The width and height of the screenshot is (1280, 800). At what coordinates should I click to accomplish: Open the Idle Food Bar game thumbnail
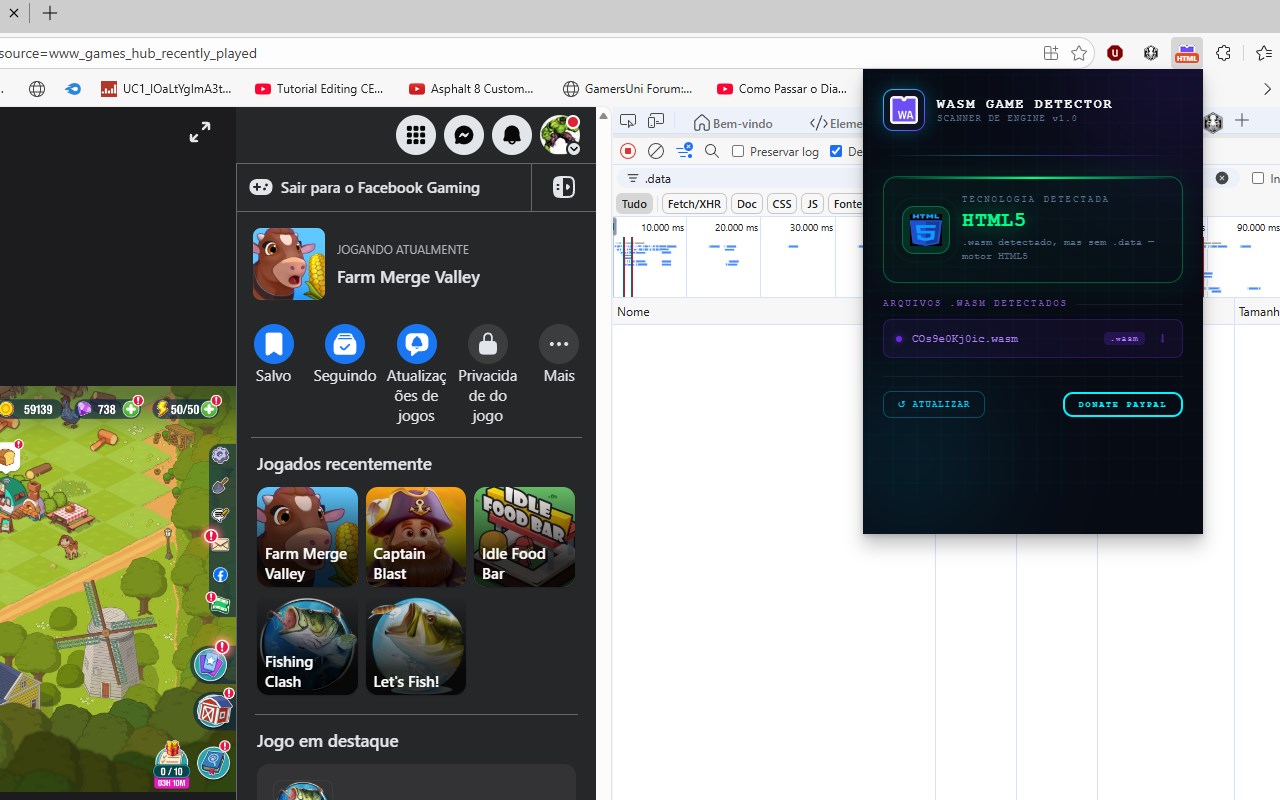(x=524, y=537)
